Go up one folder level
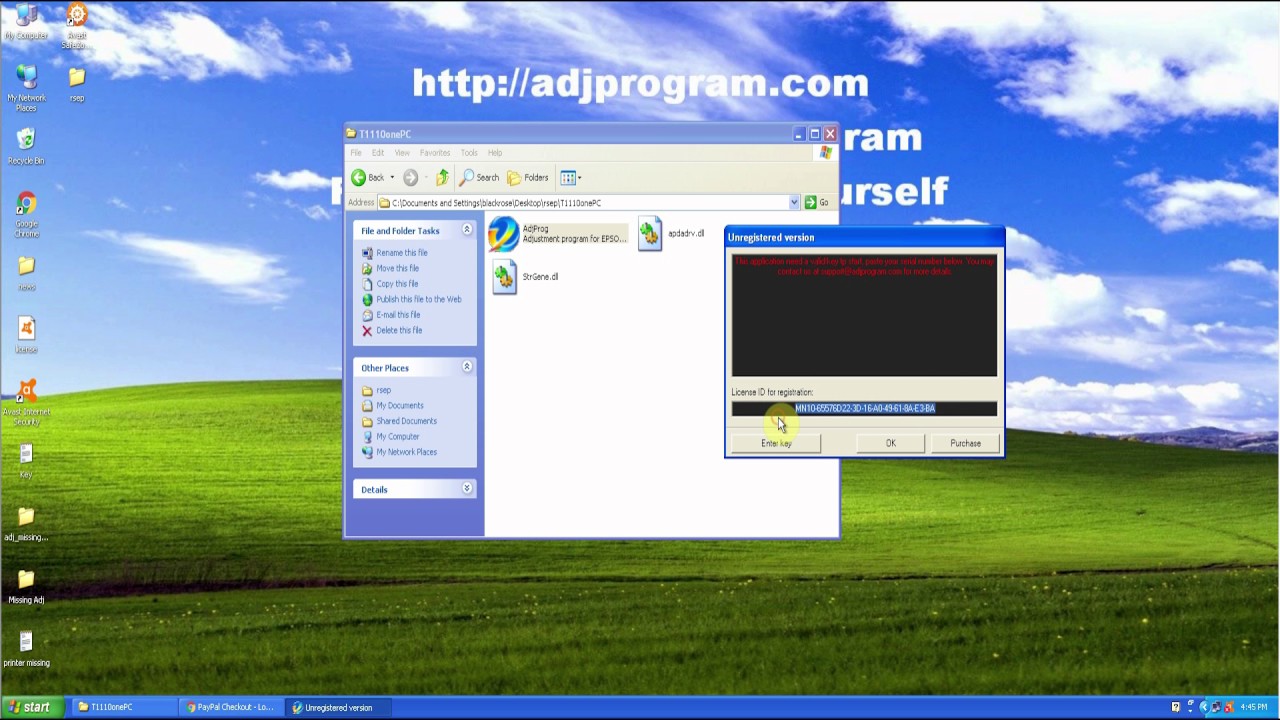The height and width of the screenshot is (720, 1280). click(442, 178)
